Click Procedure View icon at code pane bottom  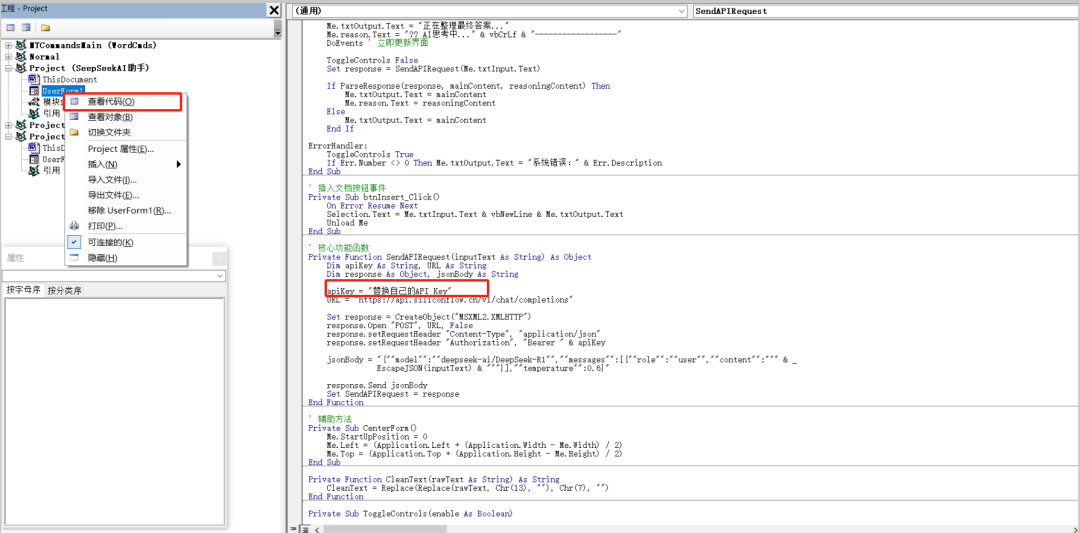(x=293, y=528)
